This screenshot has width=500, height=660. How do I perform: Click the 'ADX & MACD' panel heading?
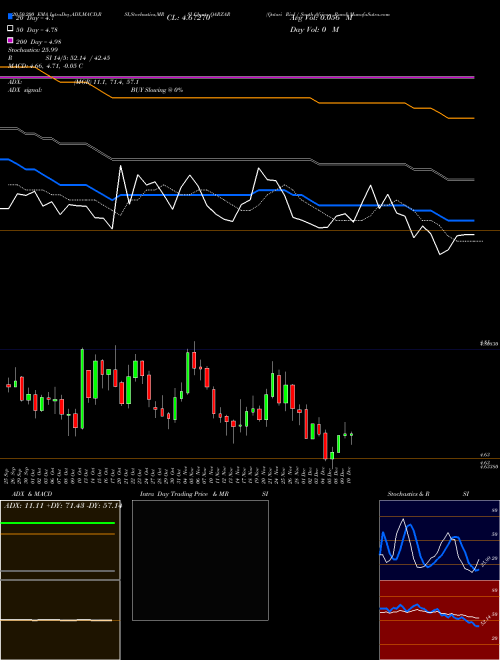[32, 494]
